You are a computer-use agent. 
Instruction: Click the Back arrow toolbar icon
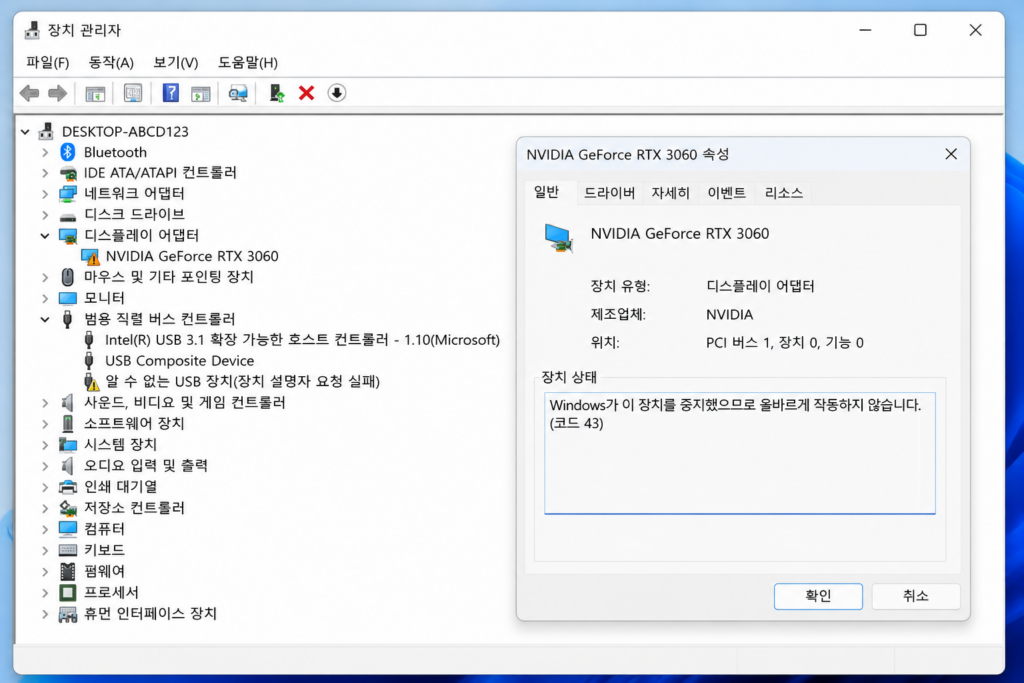point(29,93)
